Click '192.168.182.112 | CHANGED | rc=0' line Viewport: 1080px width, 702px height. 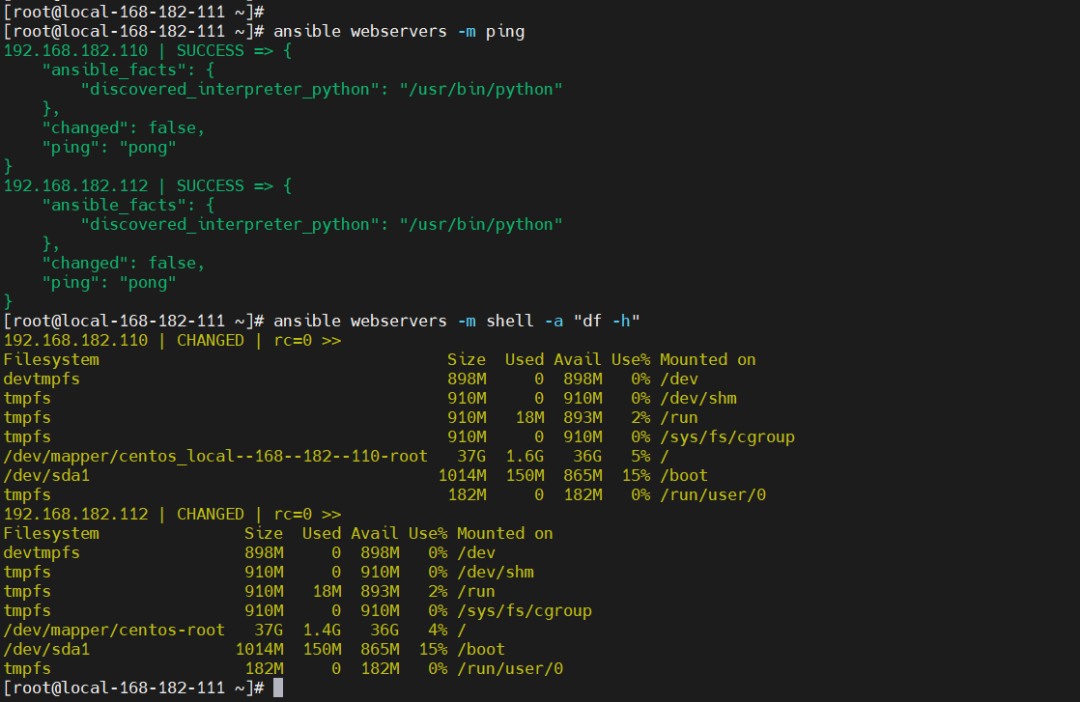172,514
